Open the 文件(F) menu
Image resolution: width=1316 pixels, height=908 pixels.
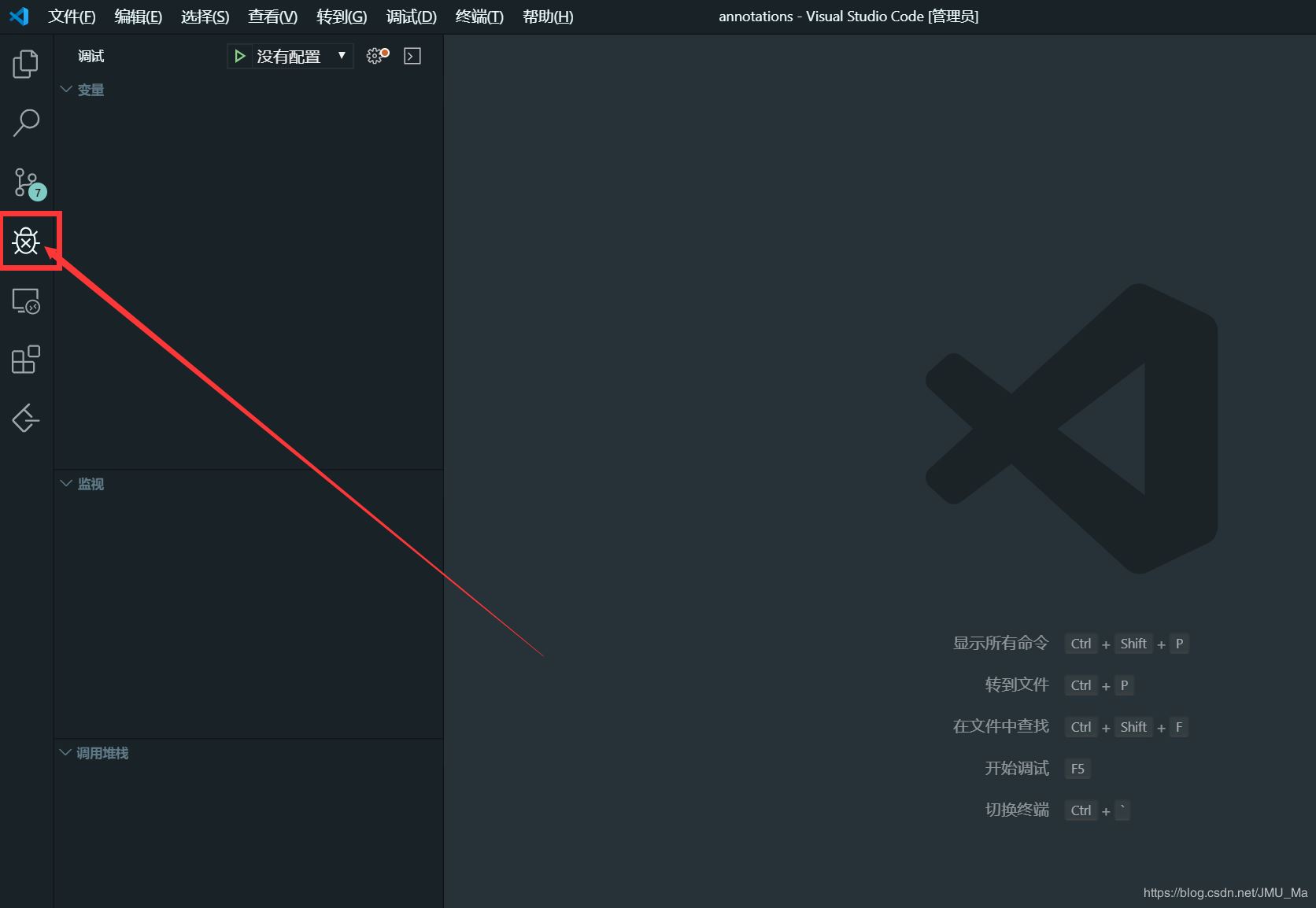[x=72, y=17]
